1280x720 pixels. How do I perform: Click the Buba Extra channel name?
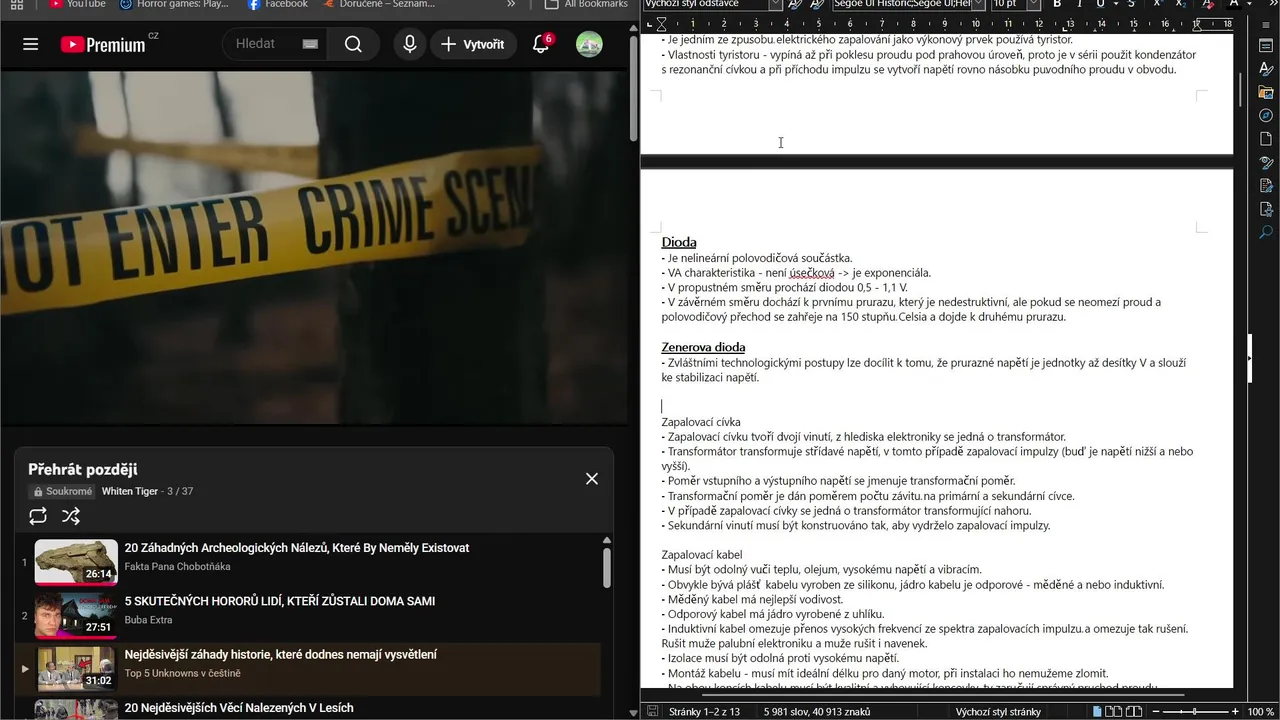point(148,620)
